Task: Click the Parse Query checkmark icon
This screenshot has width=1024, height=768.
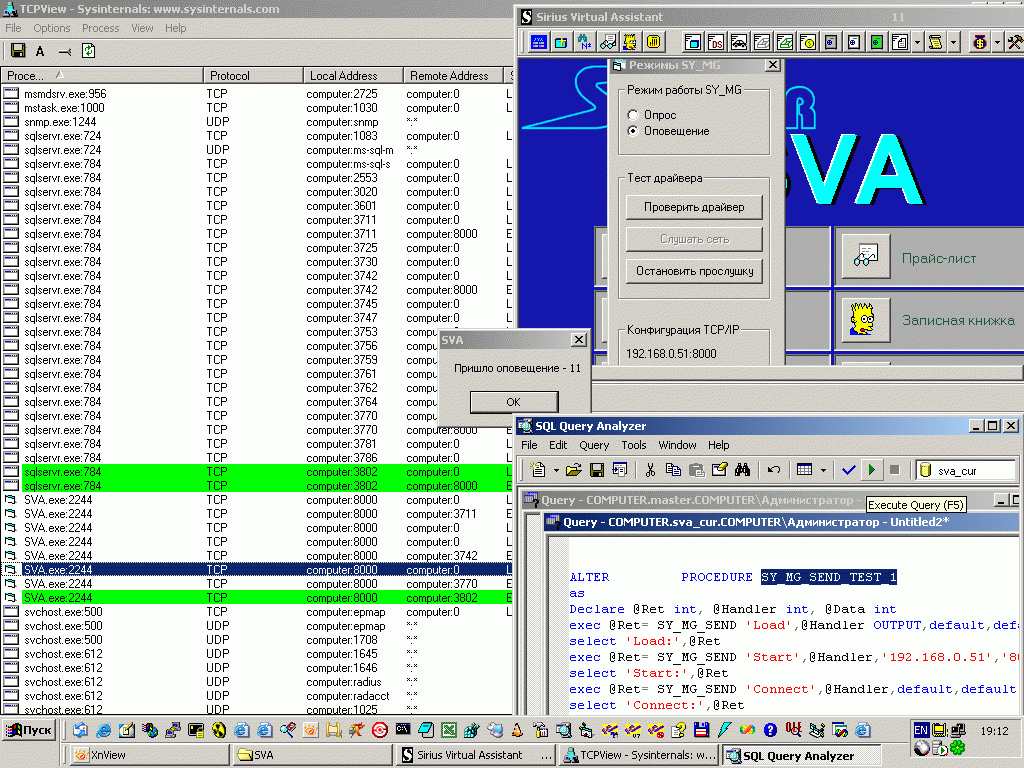Action: pyautogui.click(x=848, y=470)
